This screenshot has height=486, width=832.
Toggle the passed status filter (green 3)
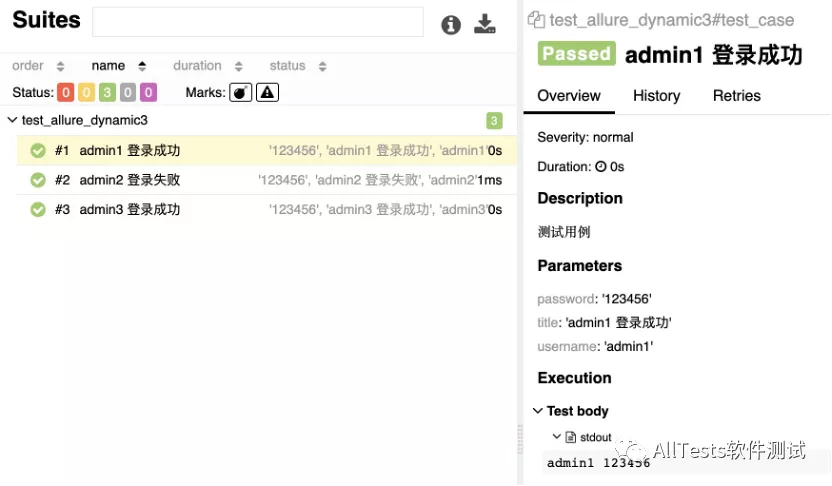107,92
